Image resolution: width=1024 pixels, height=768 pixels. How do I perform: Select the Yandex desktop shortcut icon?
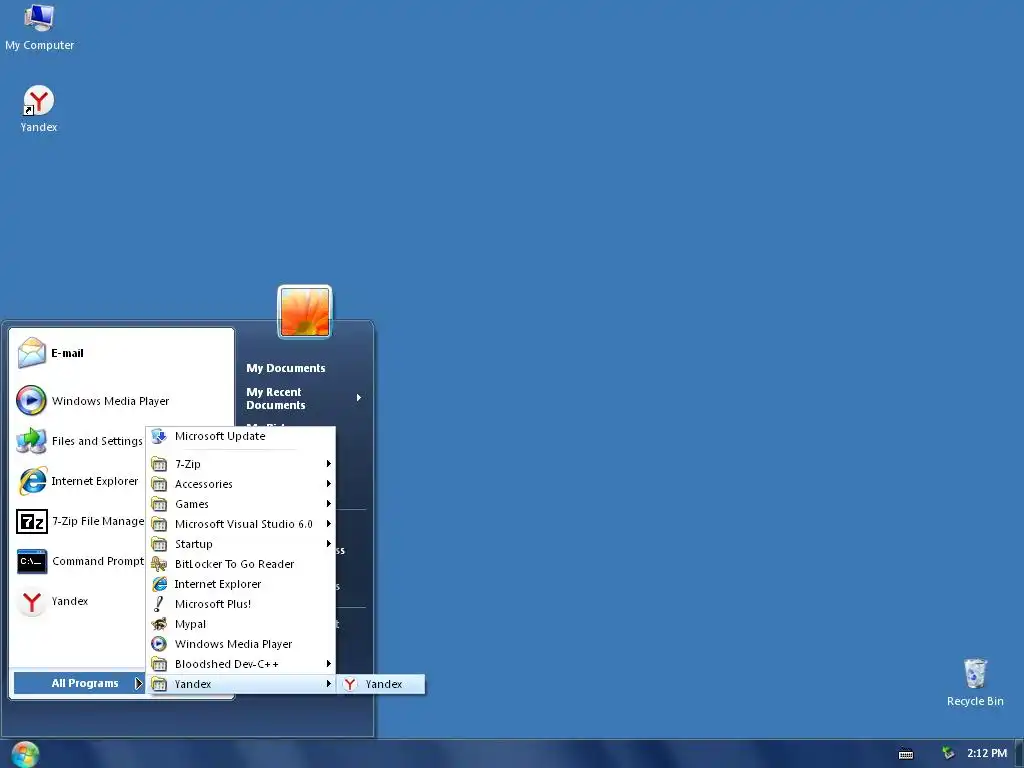(39, 101)
